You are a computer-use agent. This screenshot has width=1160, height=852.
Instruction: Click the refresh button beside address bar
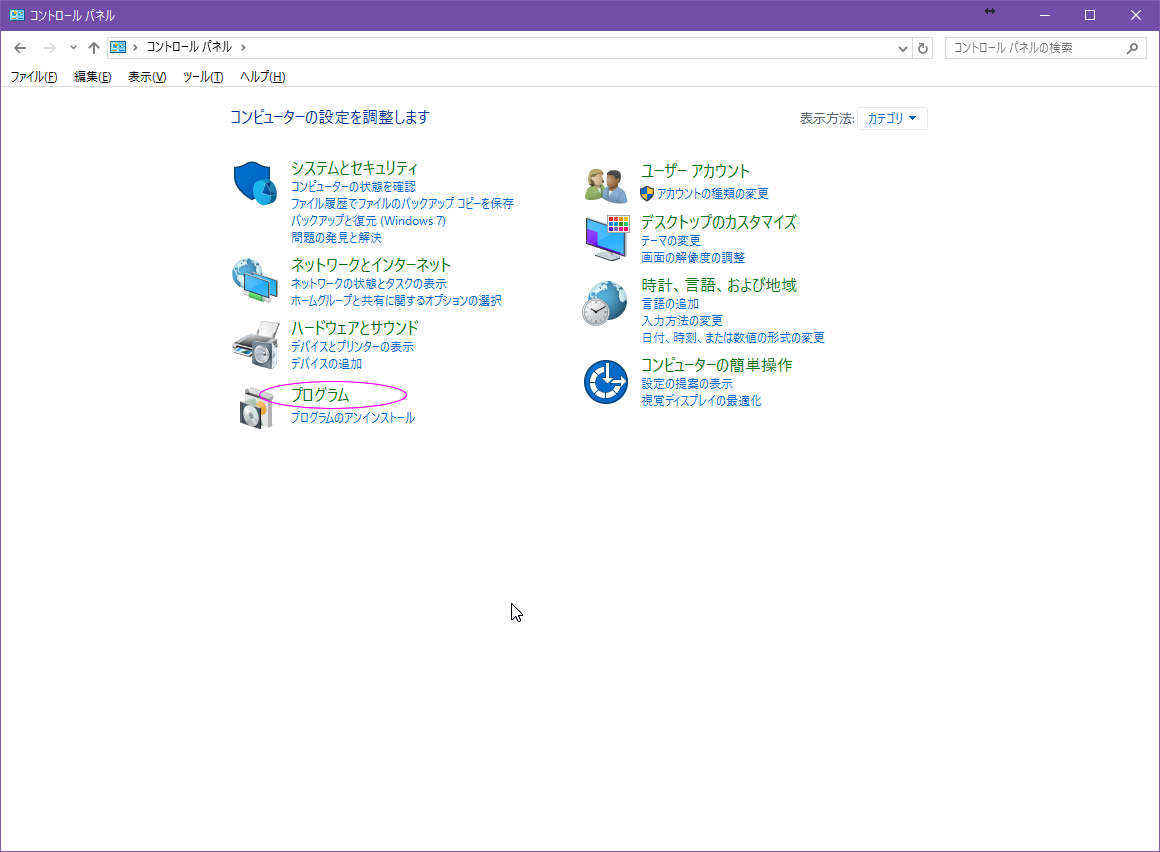pos(923,48)
